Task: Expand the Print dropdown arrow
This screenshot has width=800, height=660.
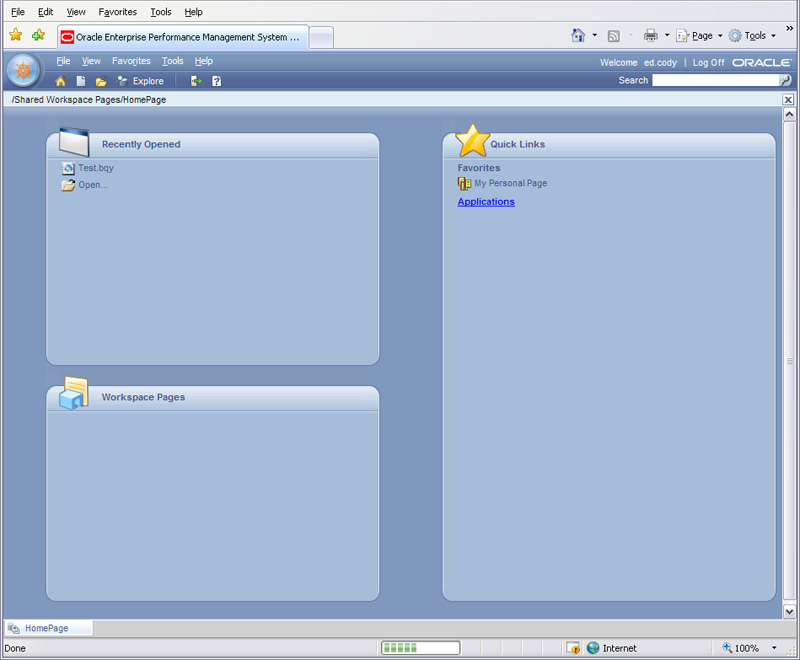Action: (667, 35)
